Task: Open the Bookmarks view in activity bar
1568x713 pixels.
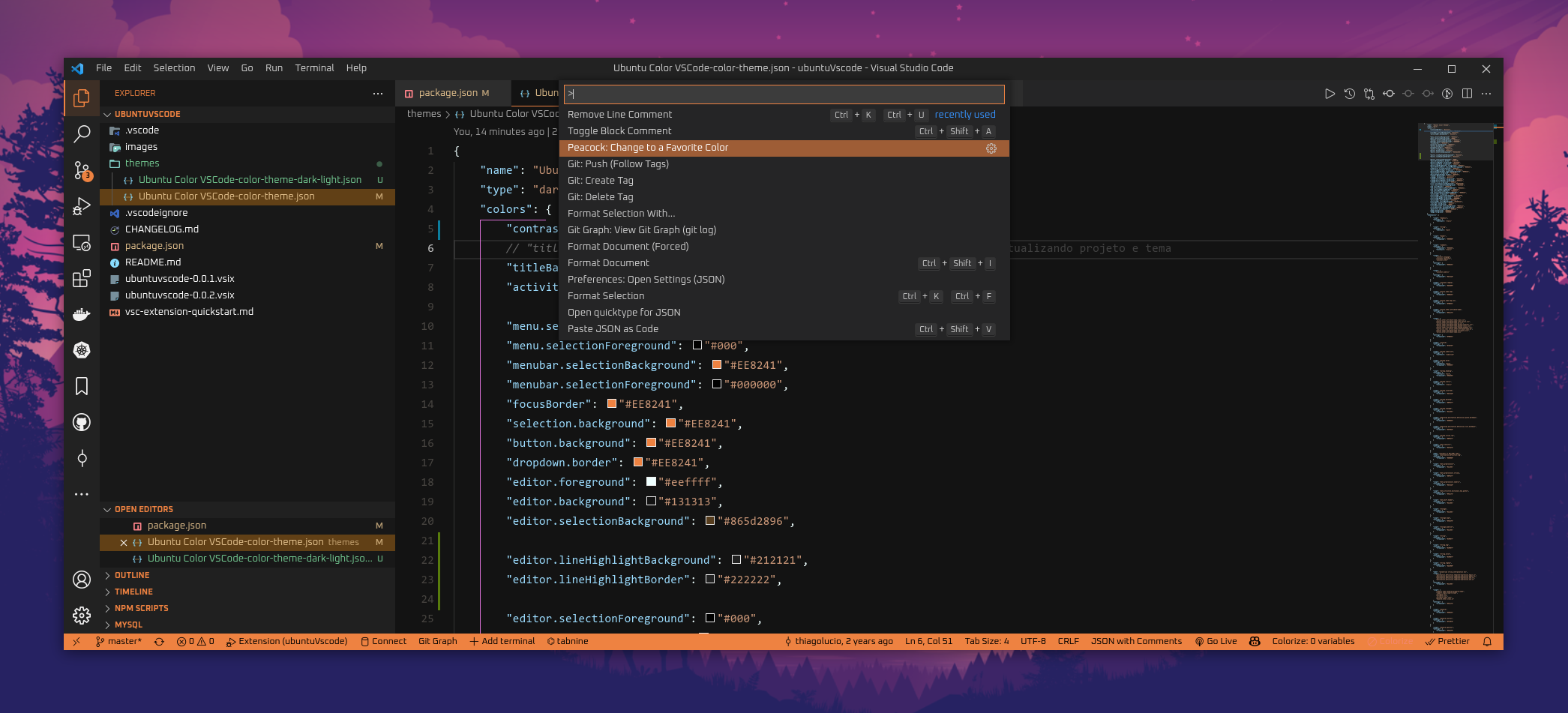Action: [82, 386]
